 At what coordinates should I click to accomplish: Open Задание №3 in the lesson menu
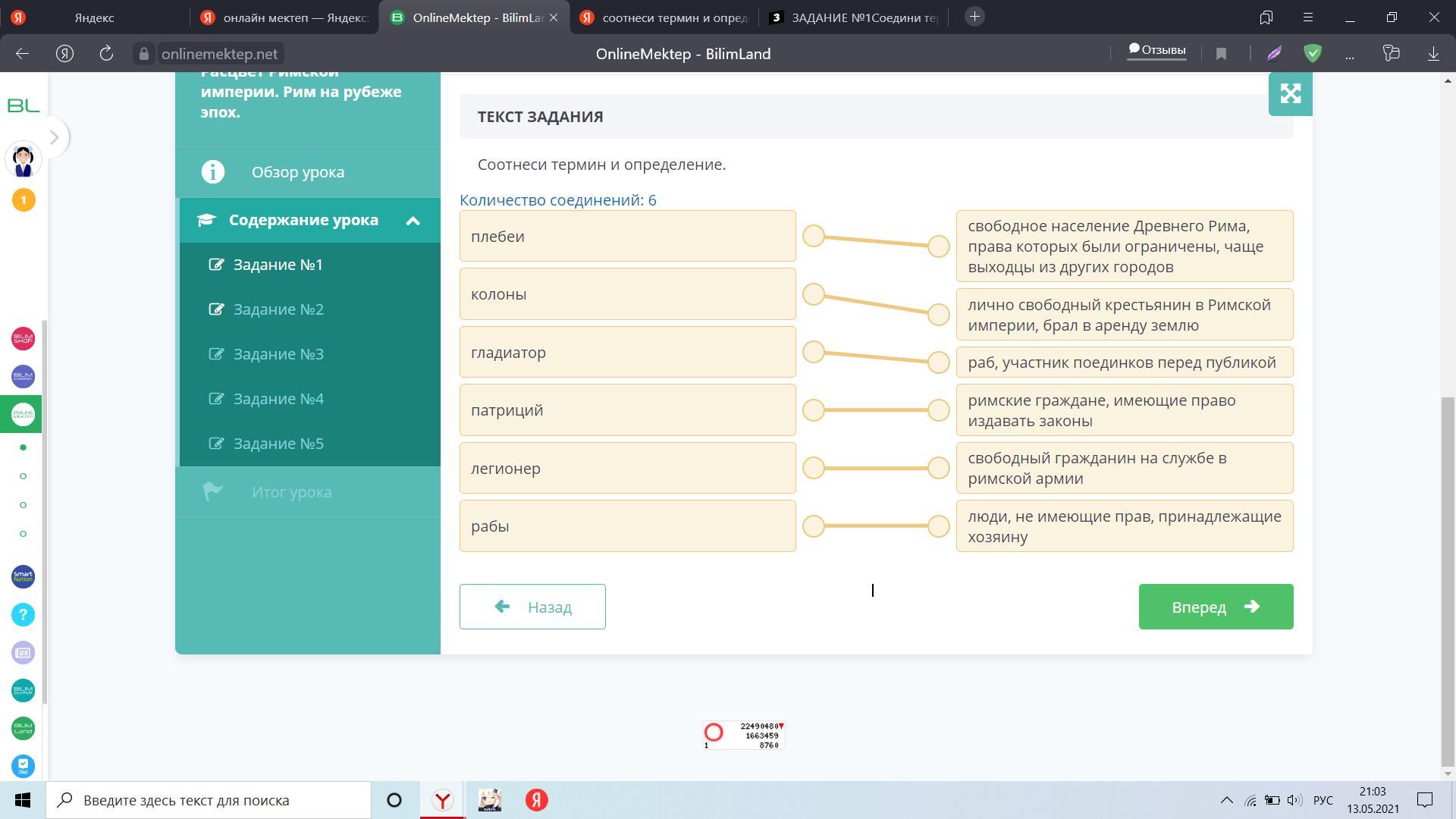[x=278, y=354]
